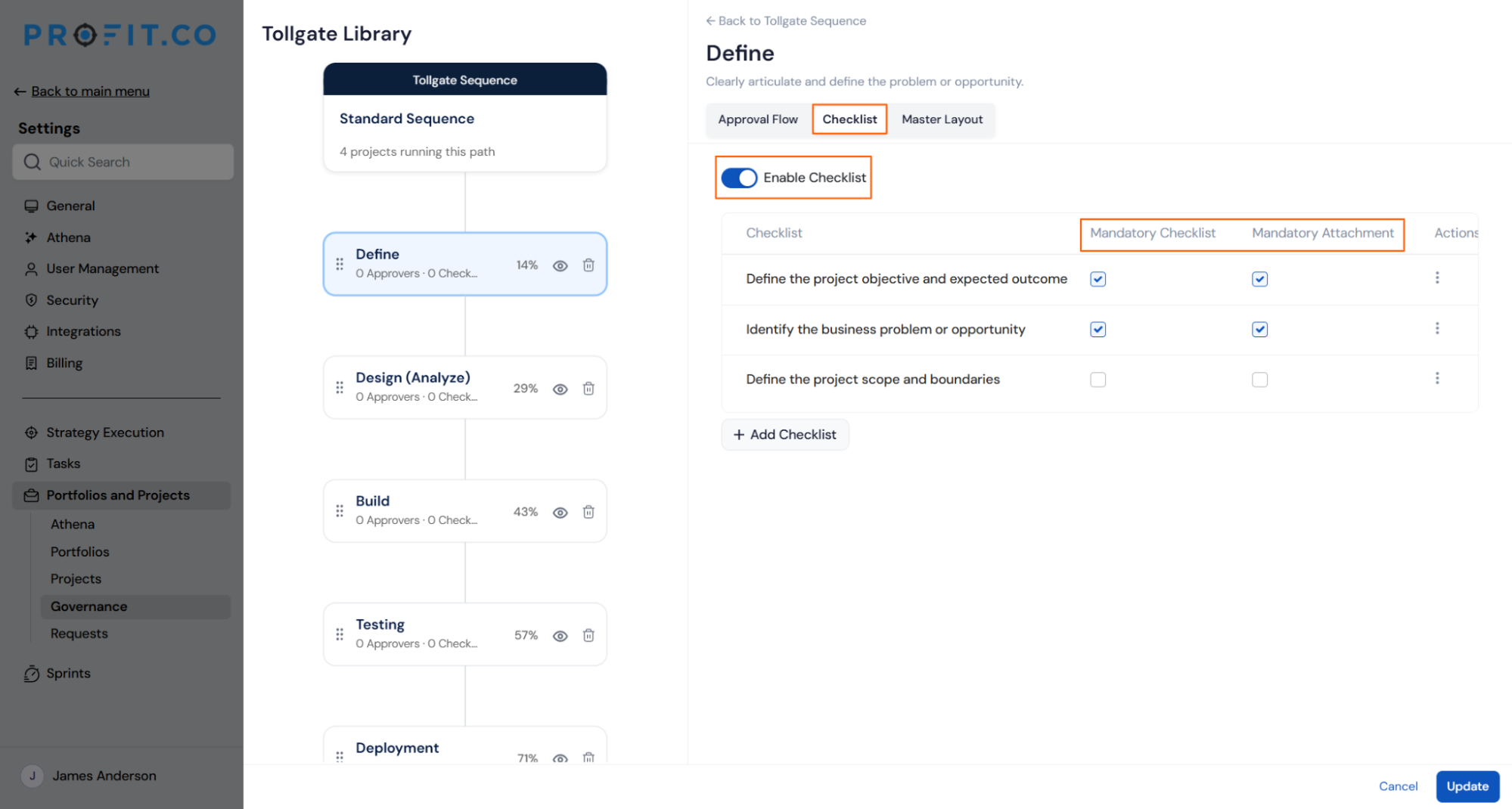Open actions menu for business problem row
The width and height of the screenshot is (1512, 809).
[x=1437, y=328]
